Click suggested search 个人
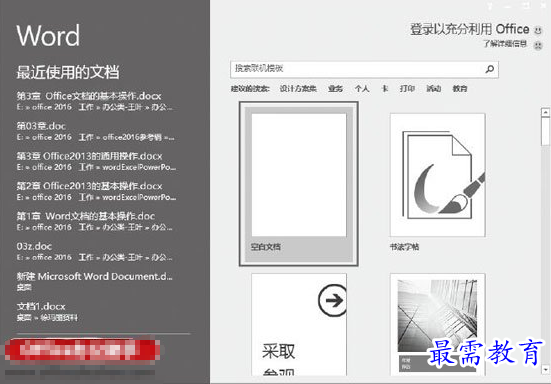Image resolution: width=551 pixels, height=384 pixels. (x=362, y=89)
